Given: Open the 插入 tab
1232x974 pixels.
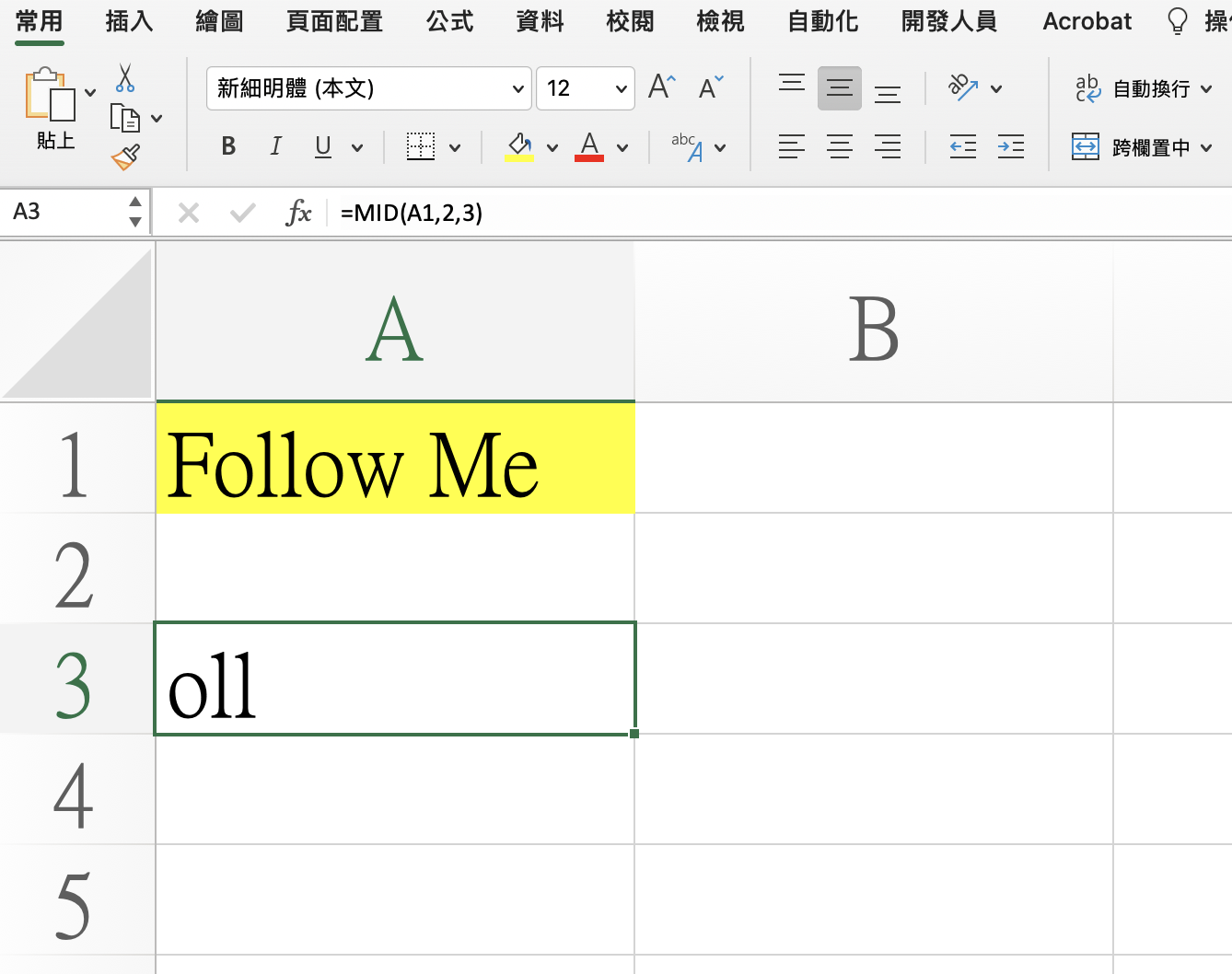Looking at the screenshot, I should [129, 21].
